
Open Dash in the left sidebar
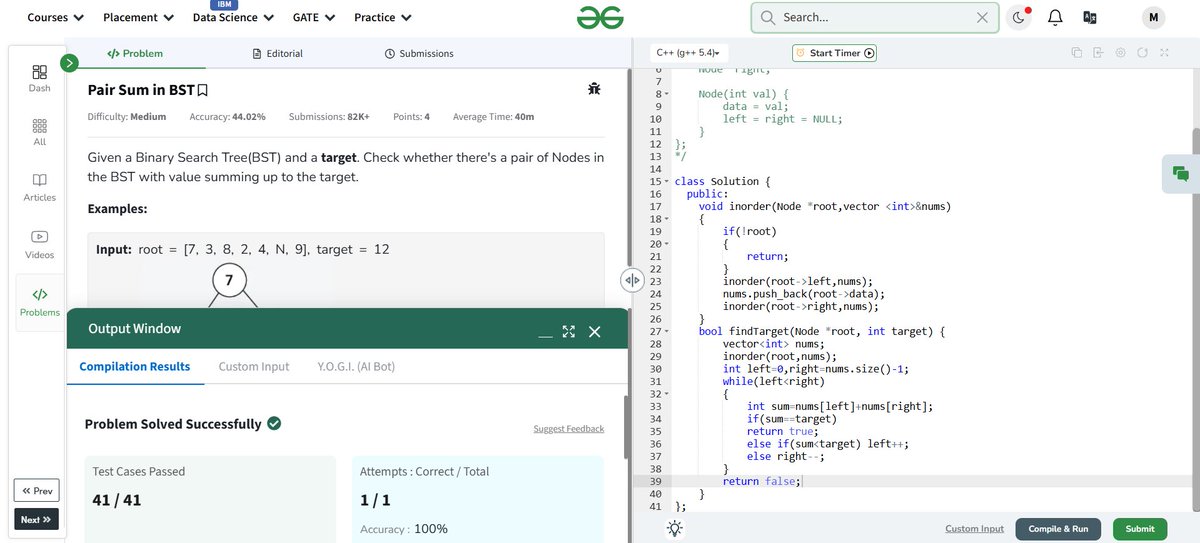(39, 79)
